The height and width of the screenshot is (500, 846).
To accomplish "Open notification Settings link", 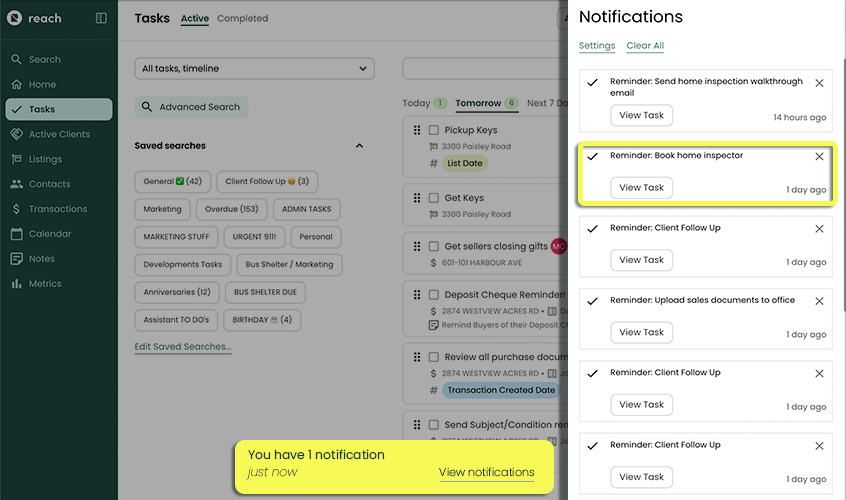I will click(x=597, y=46).
